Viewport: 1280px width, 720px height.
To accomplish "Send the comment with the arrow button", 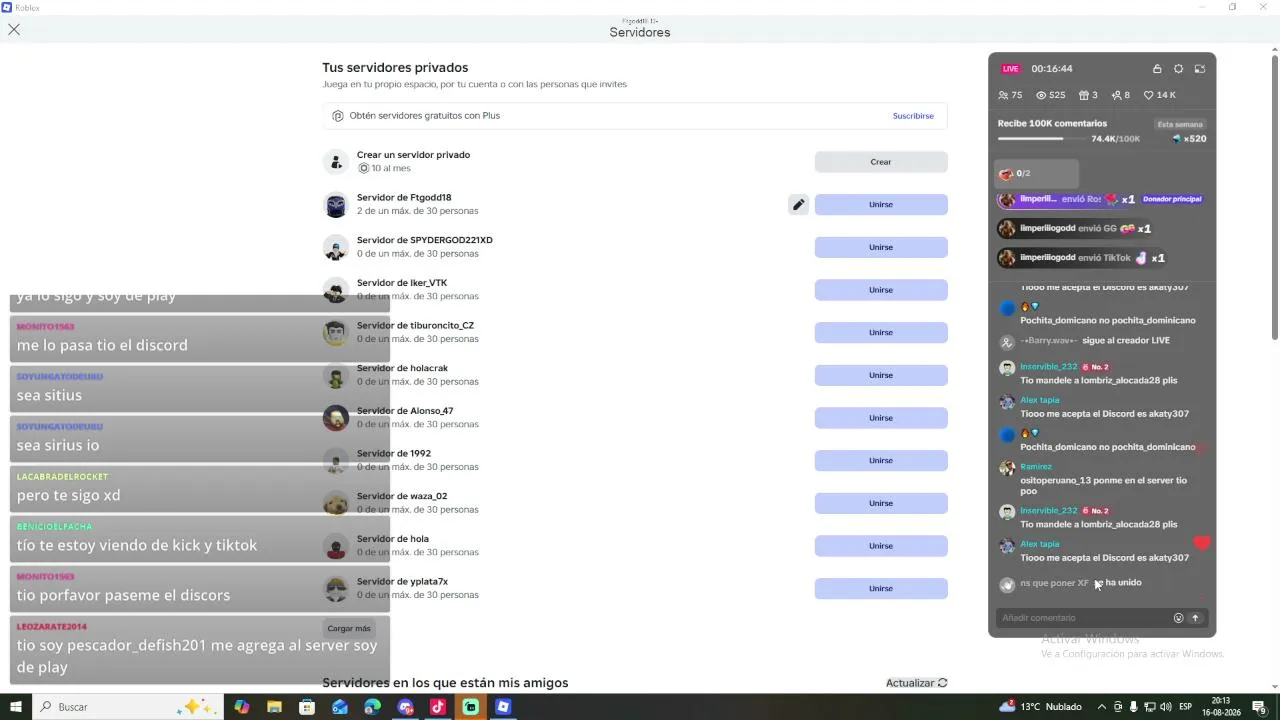I will tap(1195, 618).
